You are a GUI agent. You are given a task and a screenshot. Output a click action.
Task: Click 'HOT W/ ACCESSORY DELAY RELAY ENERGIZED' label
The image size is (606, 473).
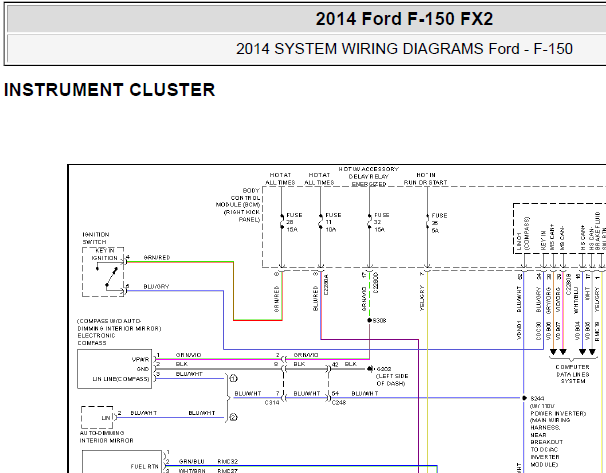(x=369, y=177)
